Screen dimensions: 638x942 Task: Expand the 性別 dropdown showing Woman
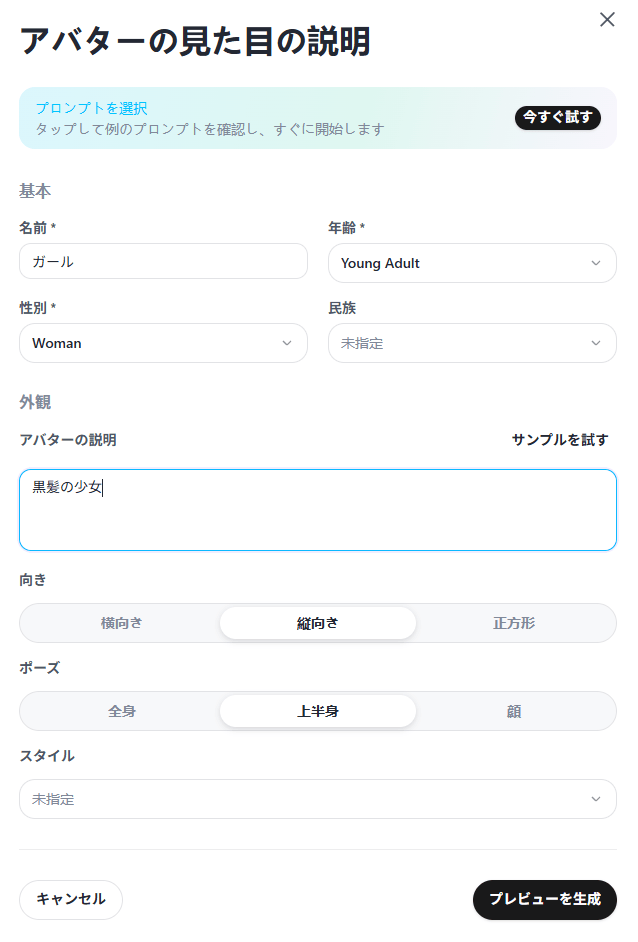coord(163,343)
